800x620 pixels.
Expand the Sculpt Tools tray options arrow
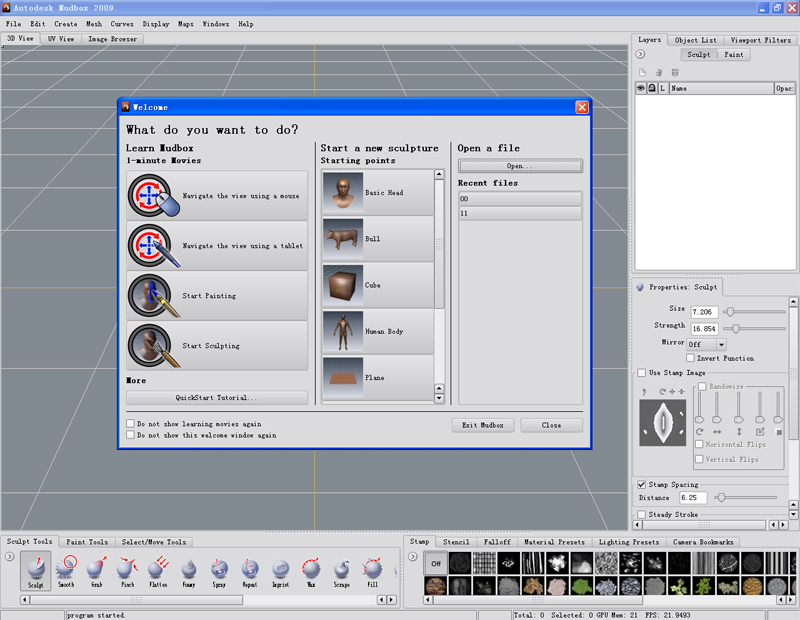click(x=10, y=556)
